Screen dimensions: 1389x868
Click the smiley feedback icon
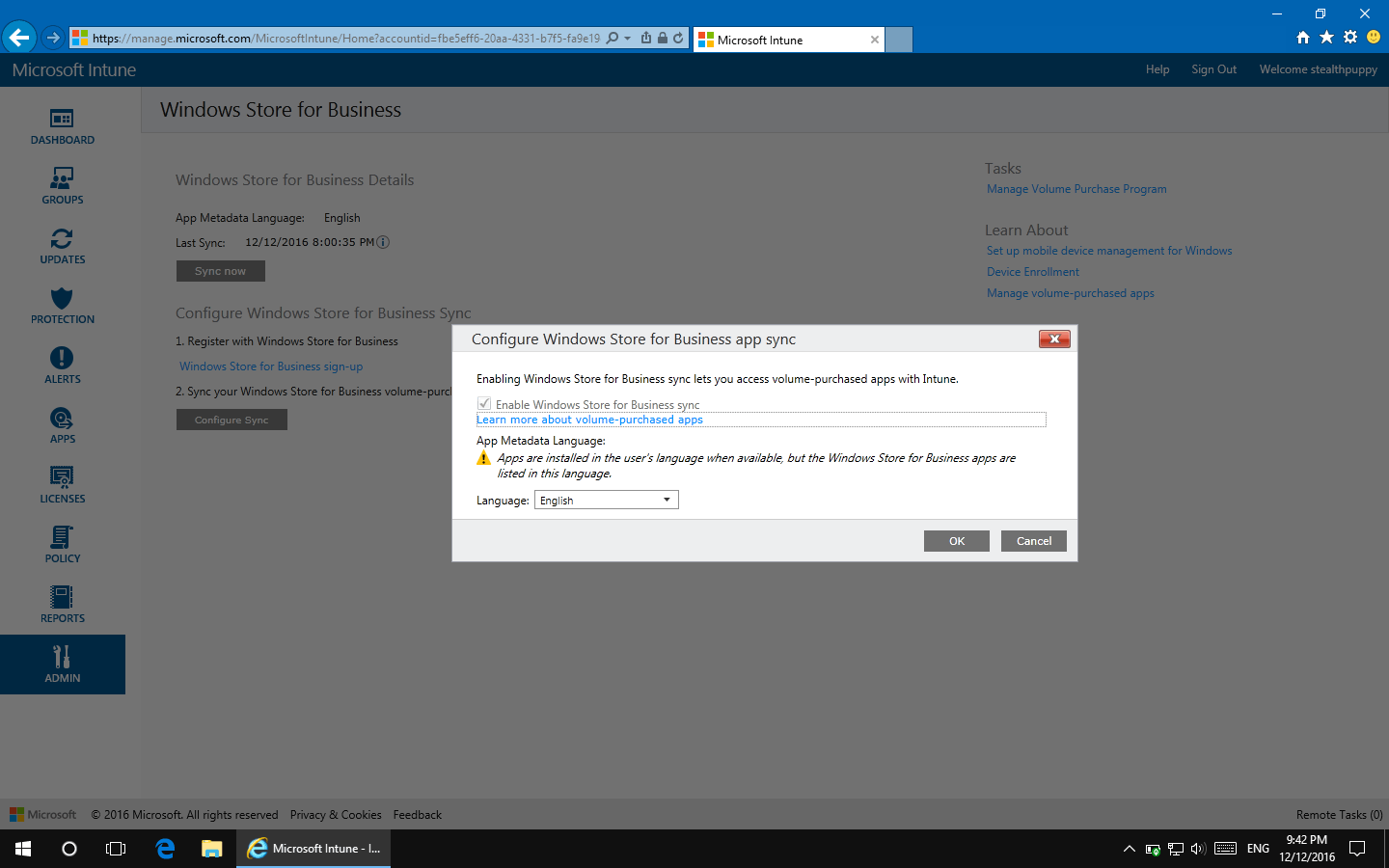pos(1374,38)
